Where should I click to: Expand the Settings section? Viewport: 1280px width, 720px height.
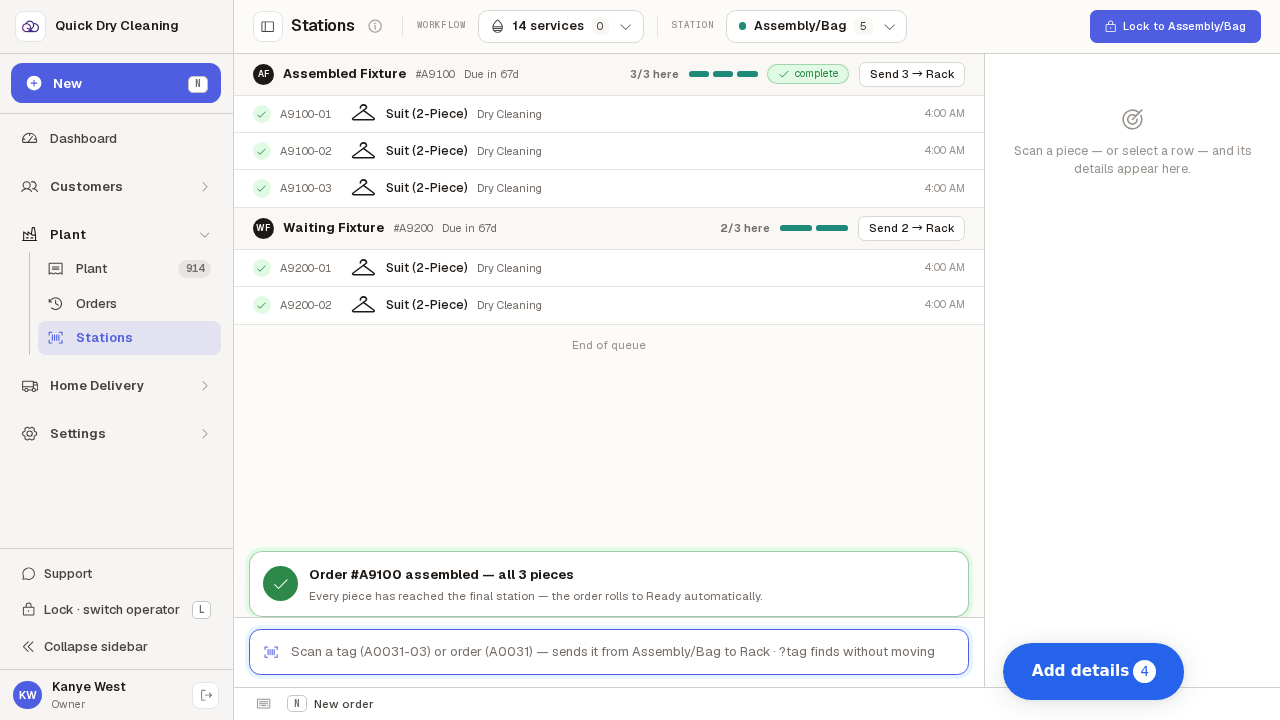point(116,433)
